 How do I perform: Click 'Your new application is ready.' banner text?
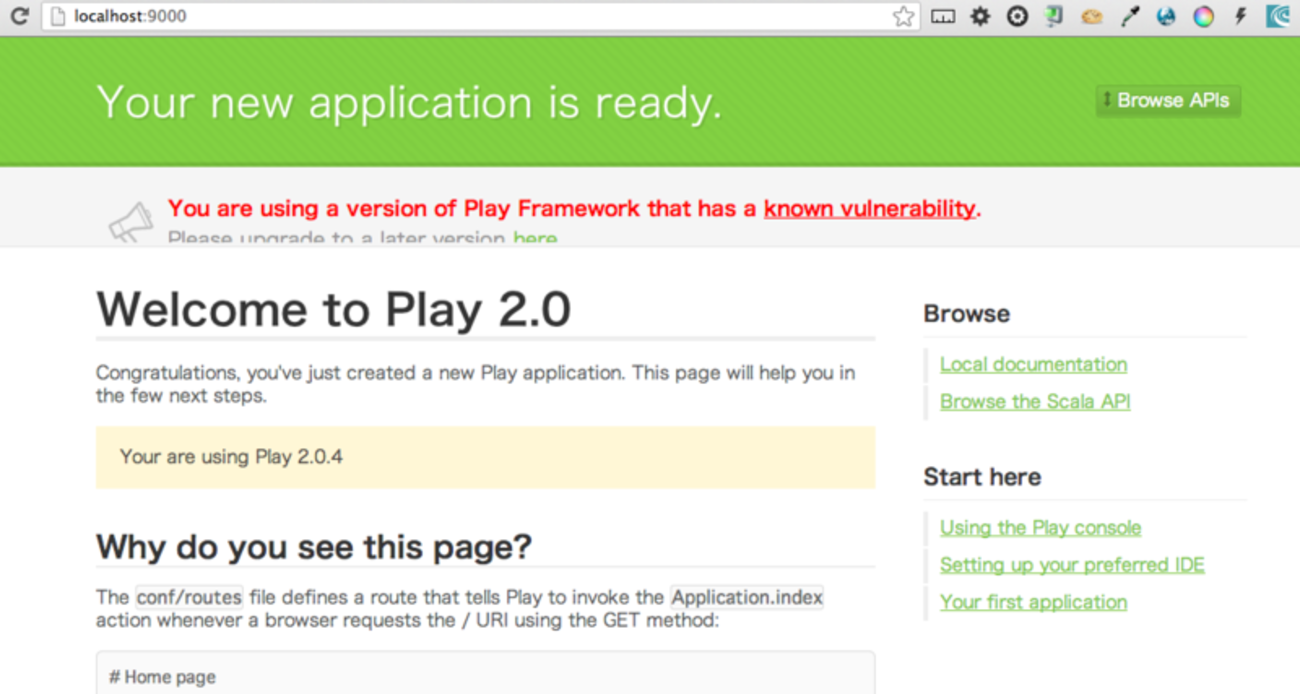409,102
